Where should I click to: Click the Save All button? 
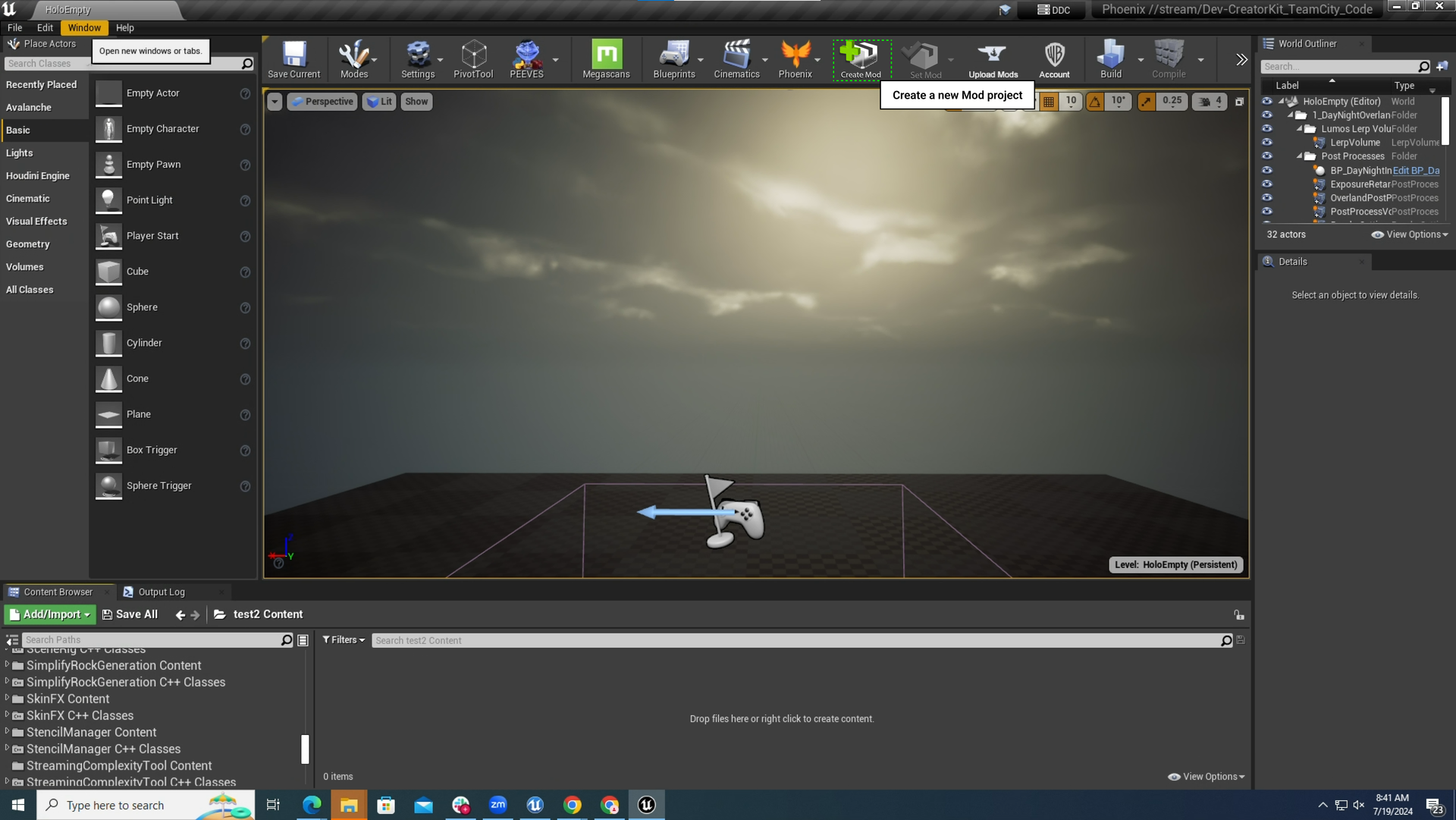point(130,614)
